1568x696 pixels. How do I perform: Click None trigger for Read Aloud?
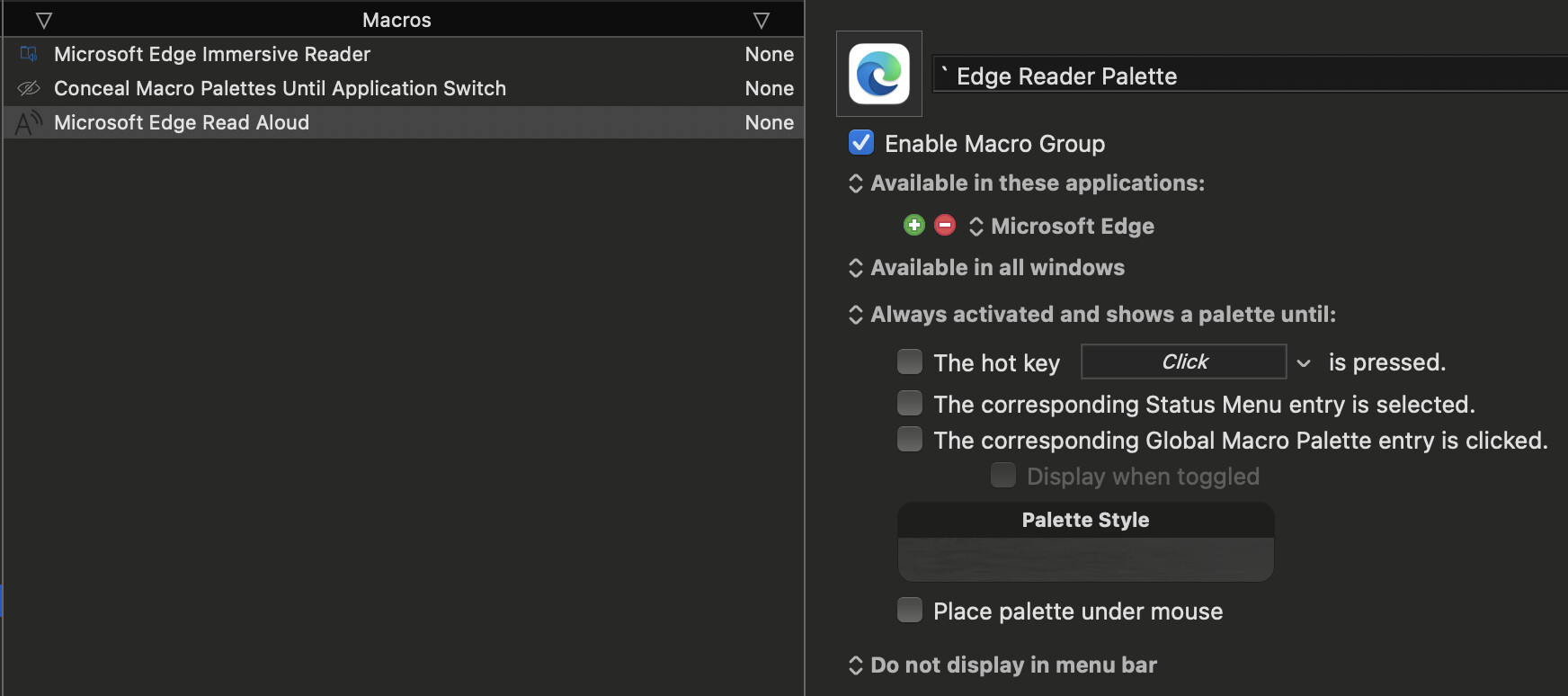(x=770, y=122)
